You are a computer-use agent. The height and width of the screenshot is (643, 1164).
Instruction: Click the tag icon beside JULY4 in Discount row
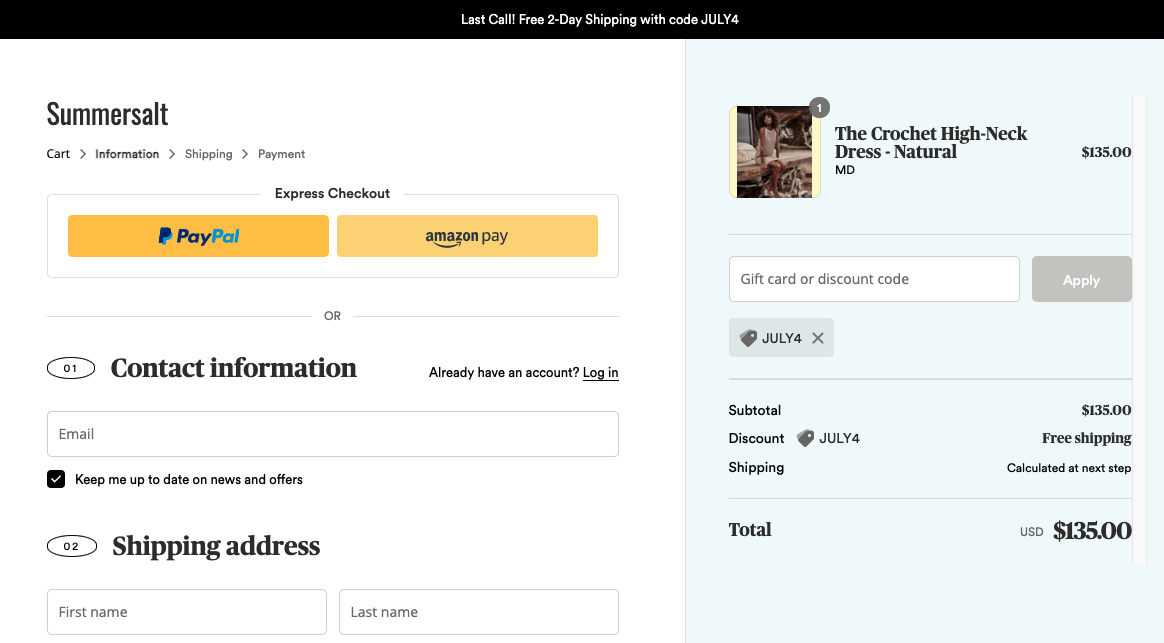(x=806, y=438)
